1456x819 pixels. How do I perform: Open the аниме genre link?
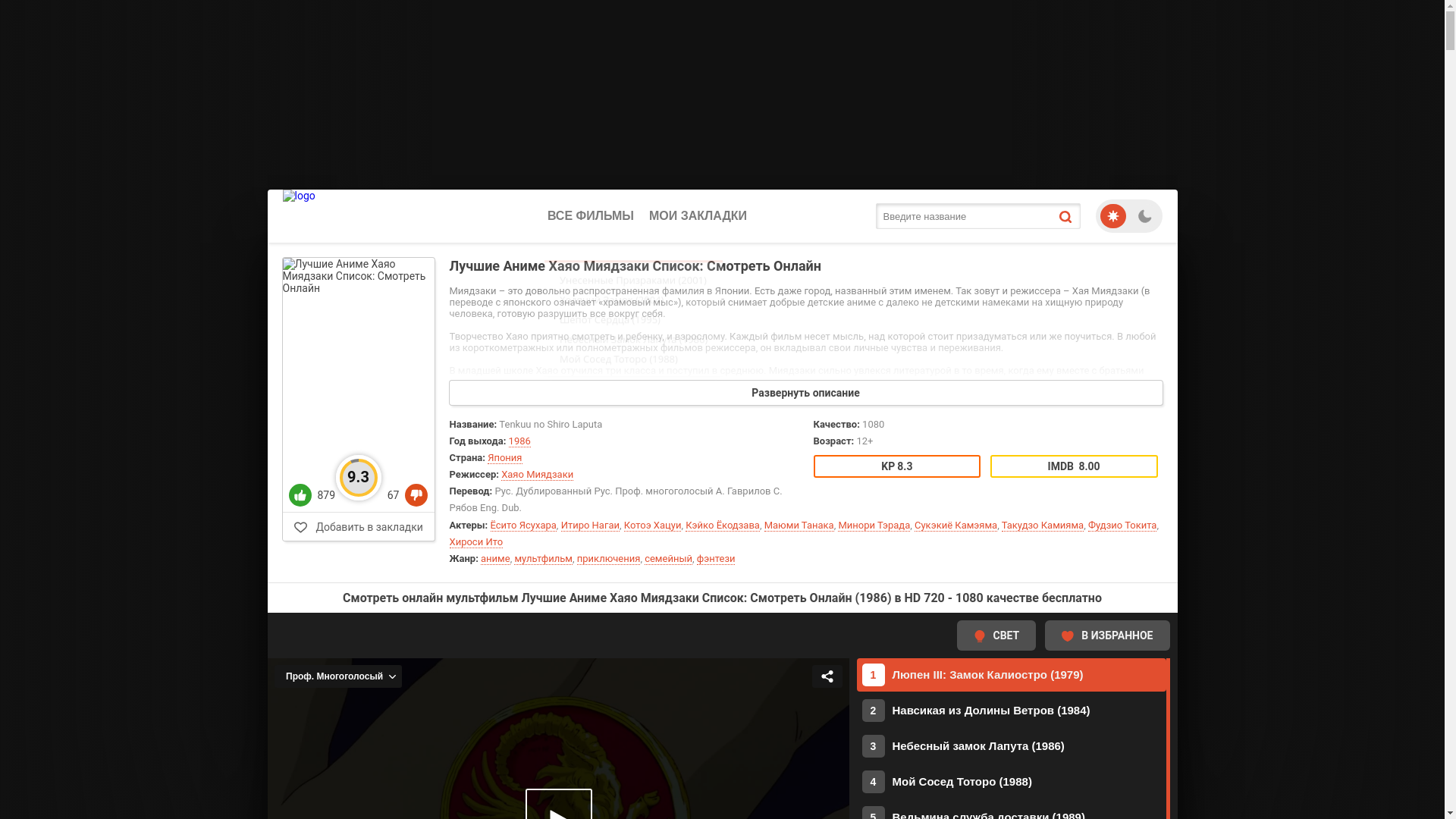pyautogui.click(x=495, y=559)
